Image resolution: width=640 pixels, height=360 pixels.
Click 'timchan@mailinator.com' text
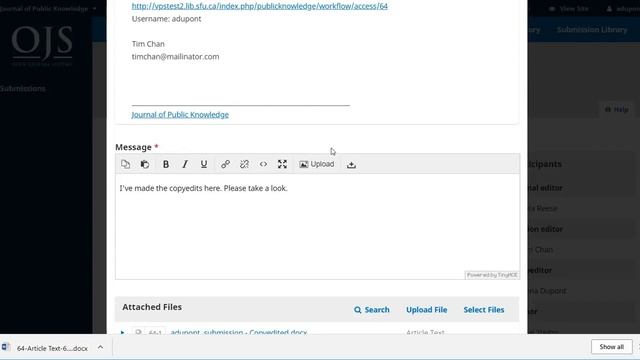click(176, 56)
